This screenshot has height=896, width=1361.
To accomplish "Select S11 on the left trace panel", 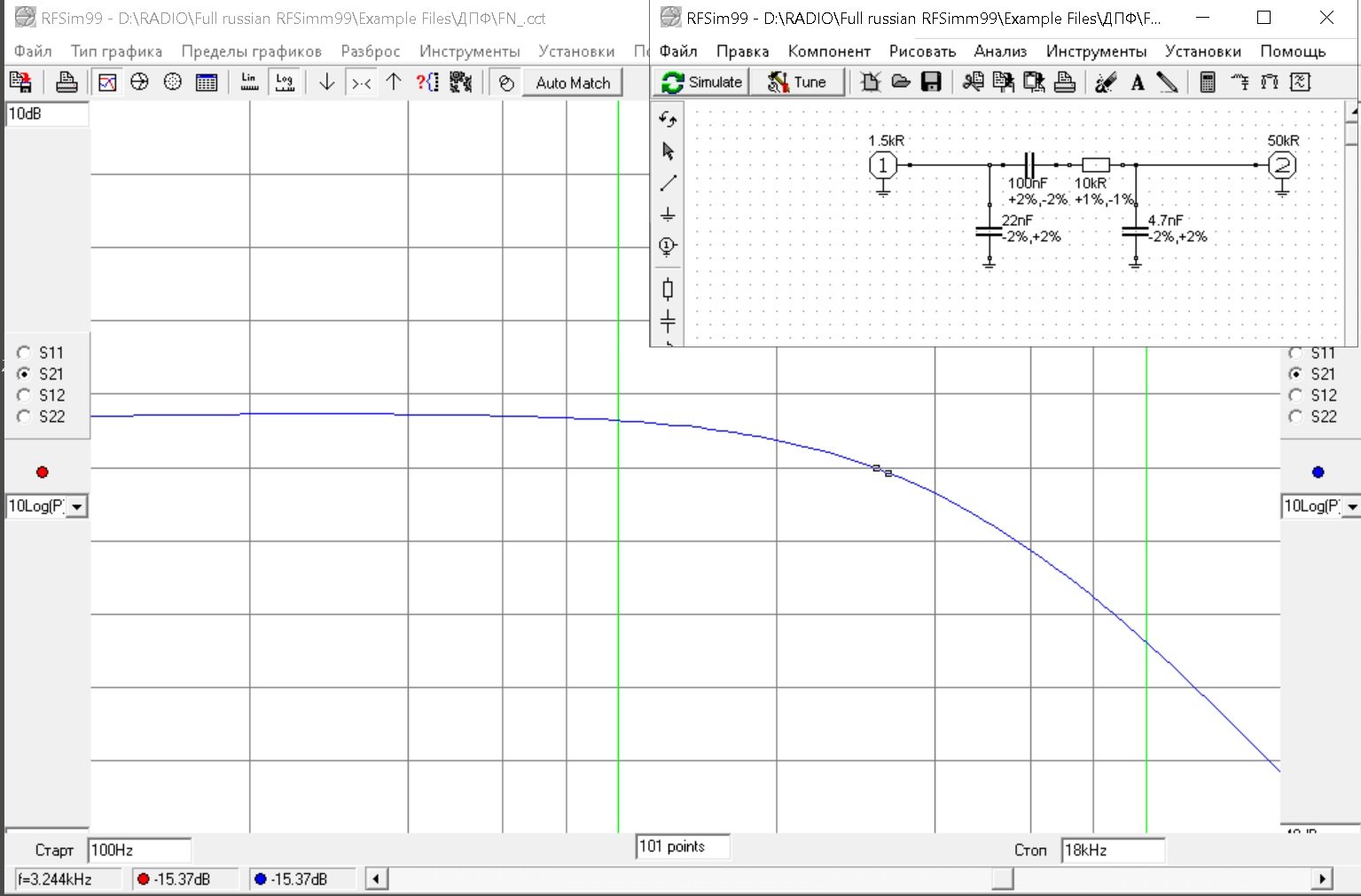I will [42, 353].
